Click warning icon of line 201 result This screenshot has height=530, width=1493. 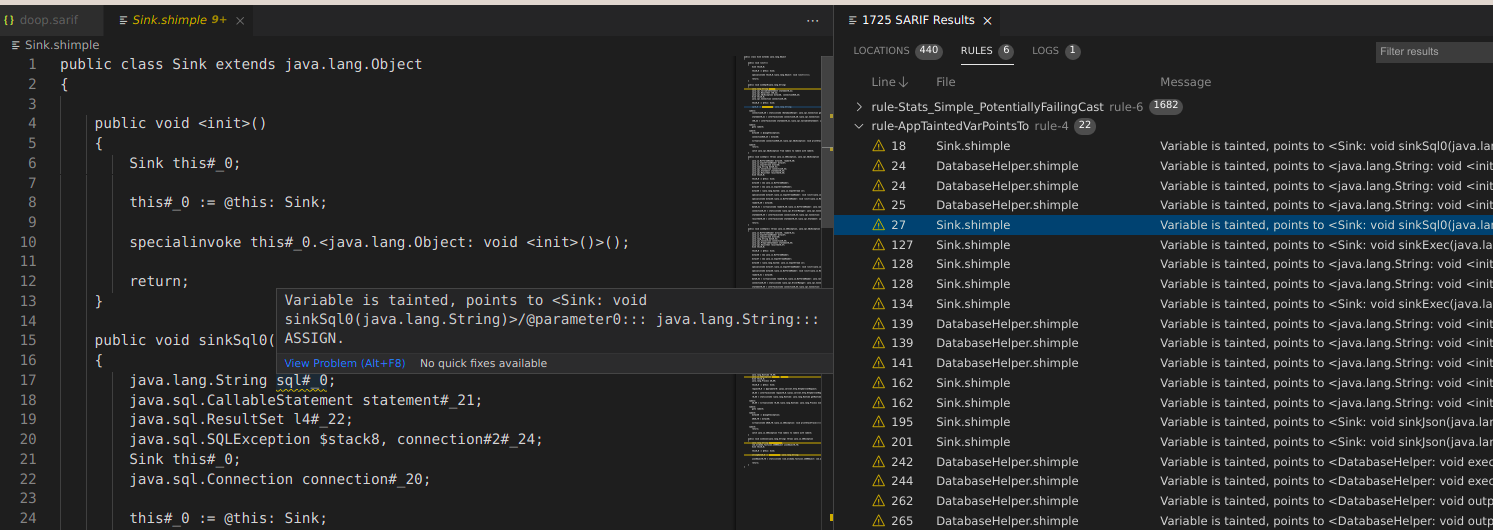pyautogui.click(x=879, y=442)
